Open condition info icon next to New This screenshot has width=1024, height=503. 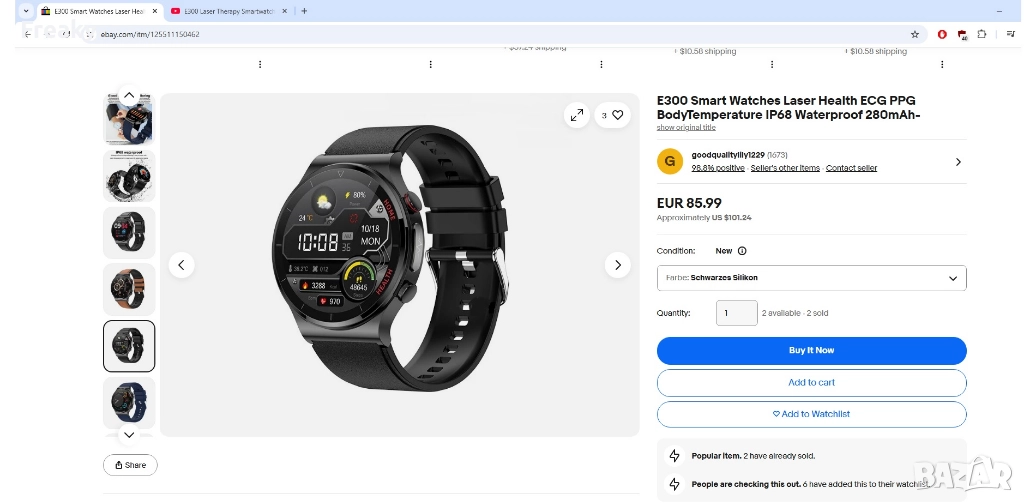tap(742, 251)
